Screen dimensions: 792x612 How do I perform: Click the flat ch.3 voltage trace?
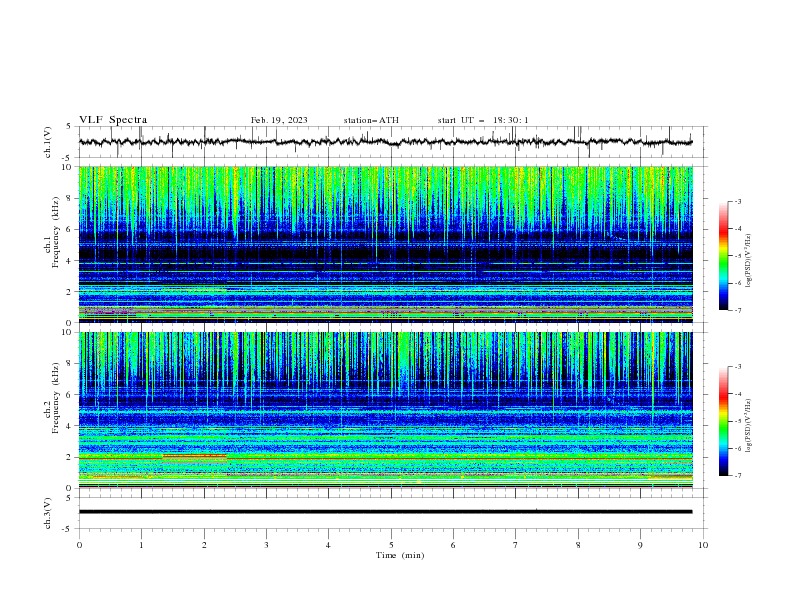tap(385, 512)
